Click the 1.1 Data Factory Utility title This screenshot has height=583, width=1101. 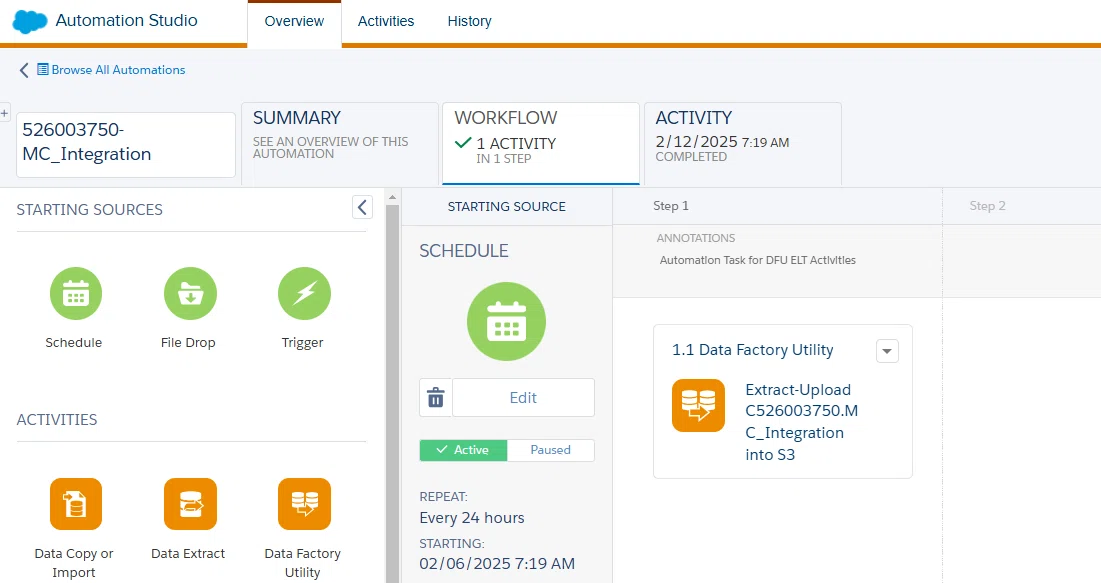click(x=753, y=350)
